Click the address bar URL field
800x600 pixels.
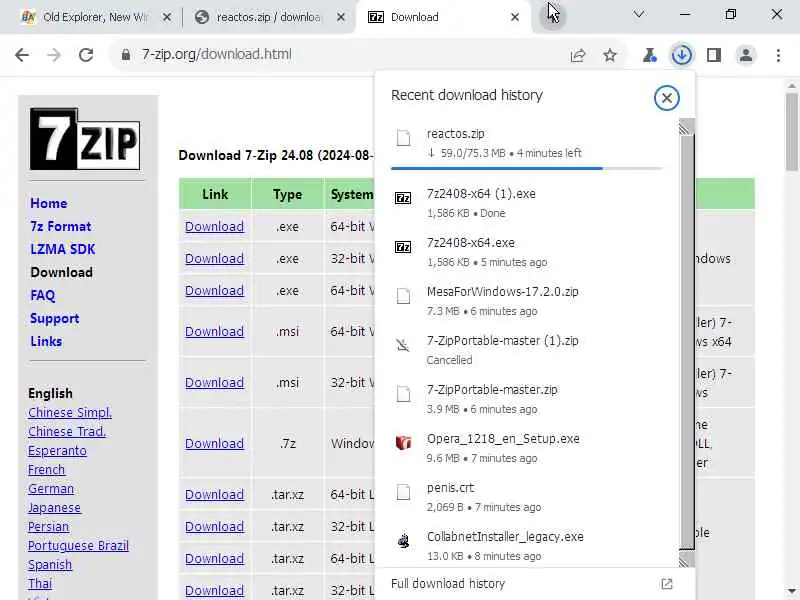(337, 55)
